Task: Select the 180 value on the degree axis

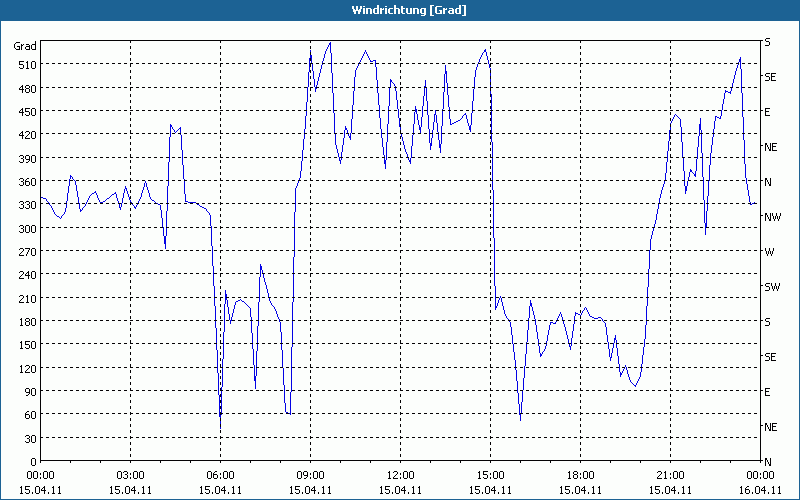Action: click(28, 321)
